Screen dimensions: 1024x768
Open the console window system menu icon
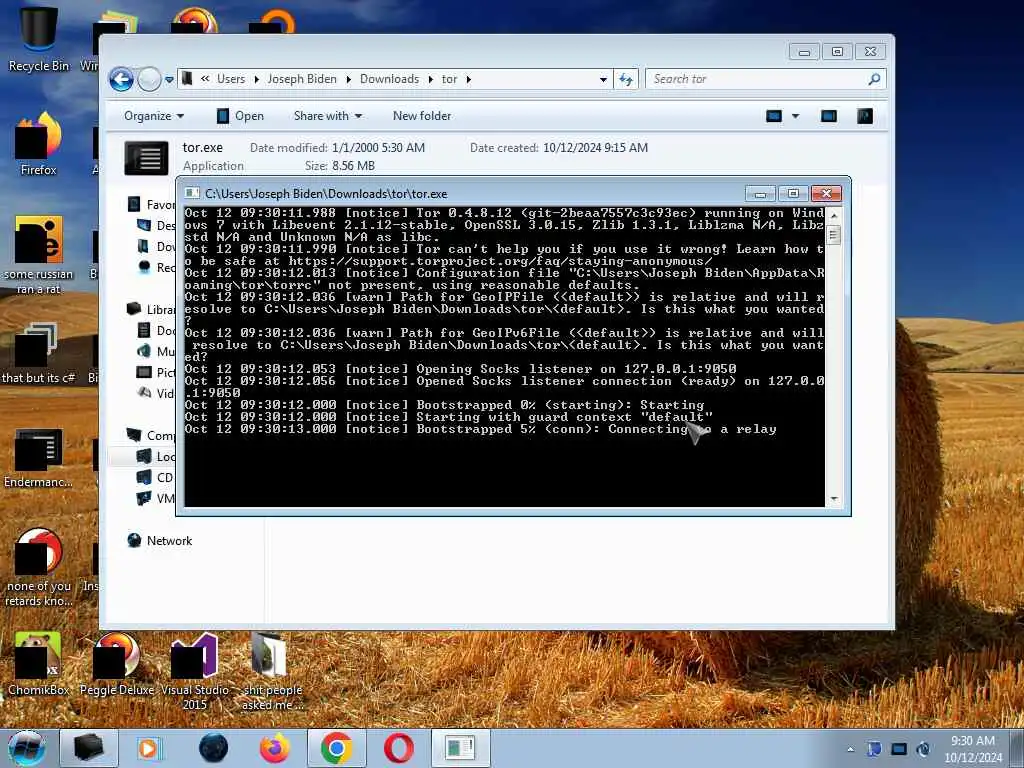point(192,193)
